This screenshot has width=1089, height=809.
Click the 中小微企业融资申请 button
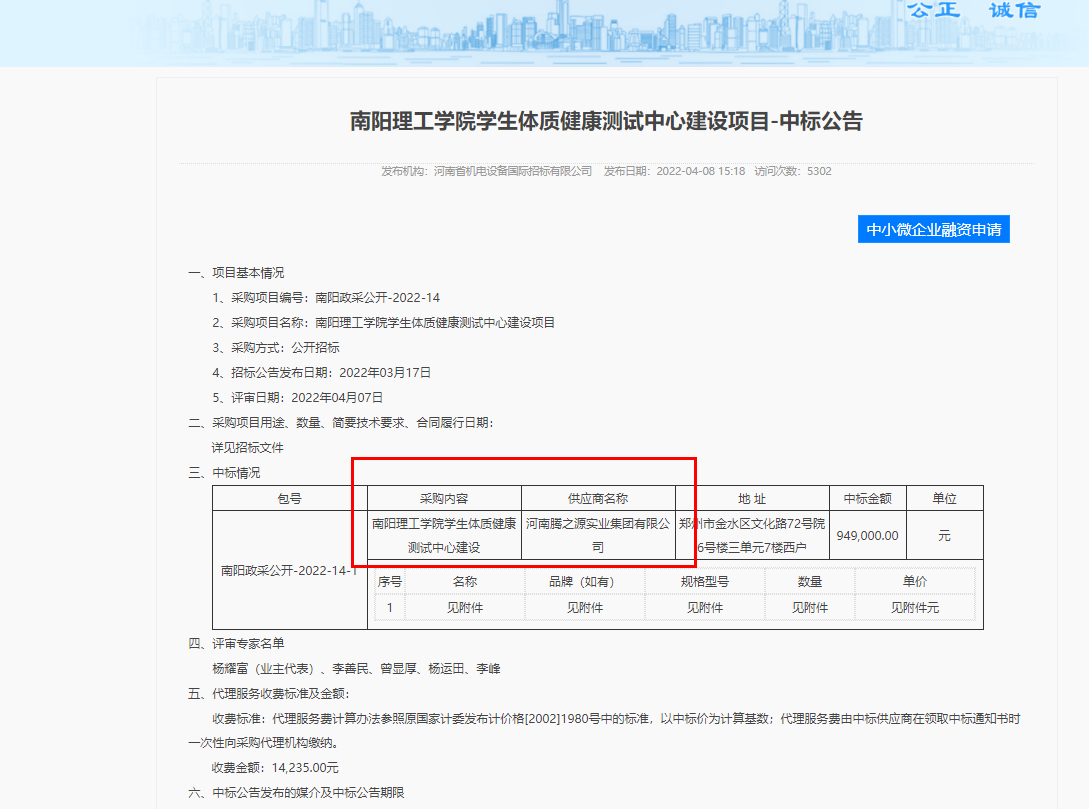[x=933, y=229]
